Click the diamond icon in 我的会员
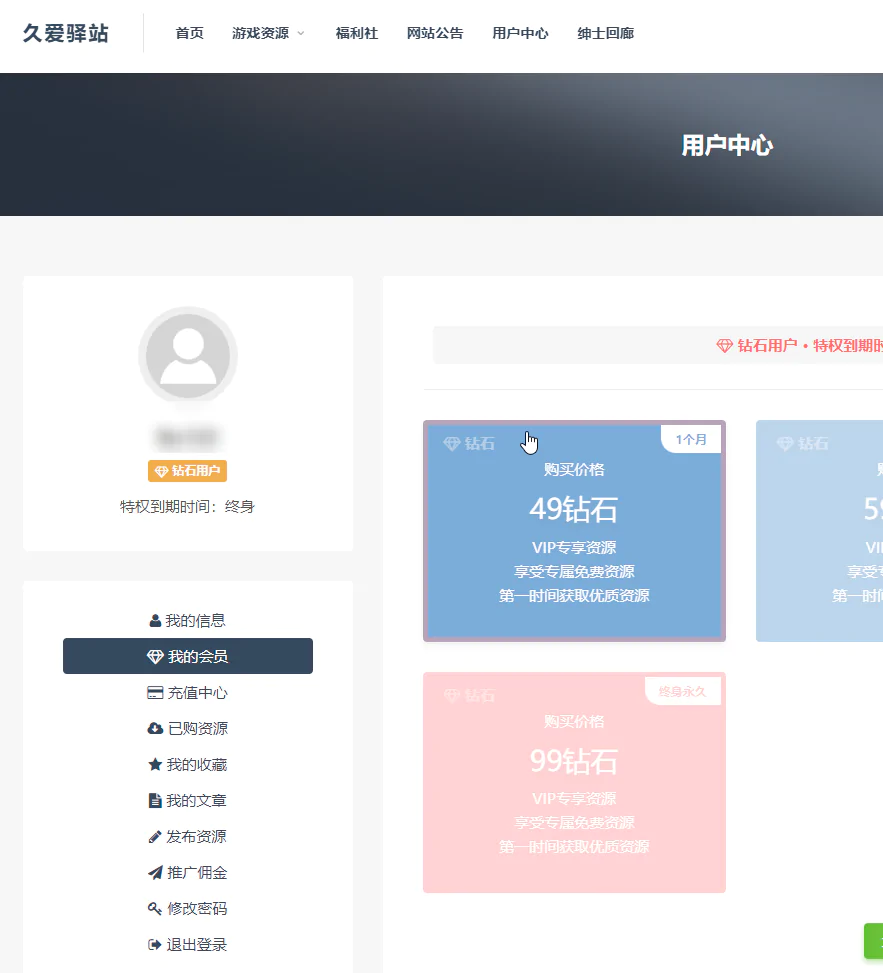 (155, 657)
